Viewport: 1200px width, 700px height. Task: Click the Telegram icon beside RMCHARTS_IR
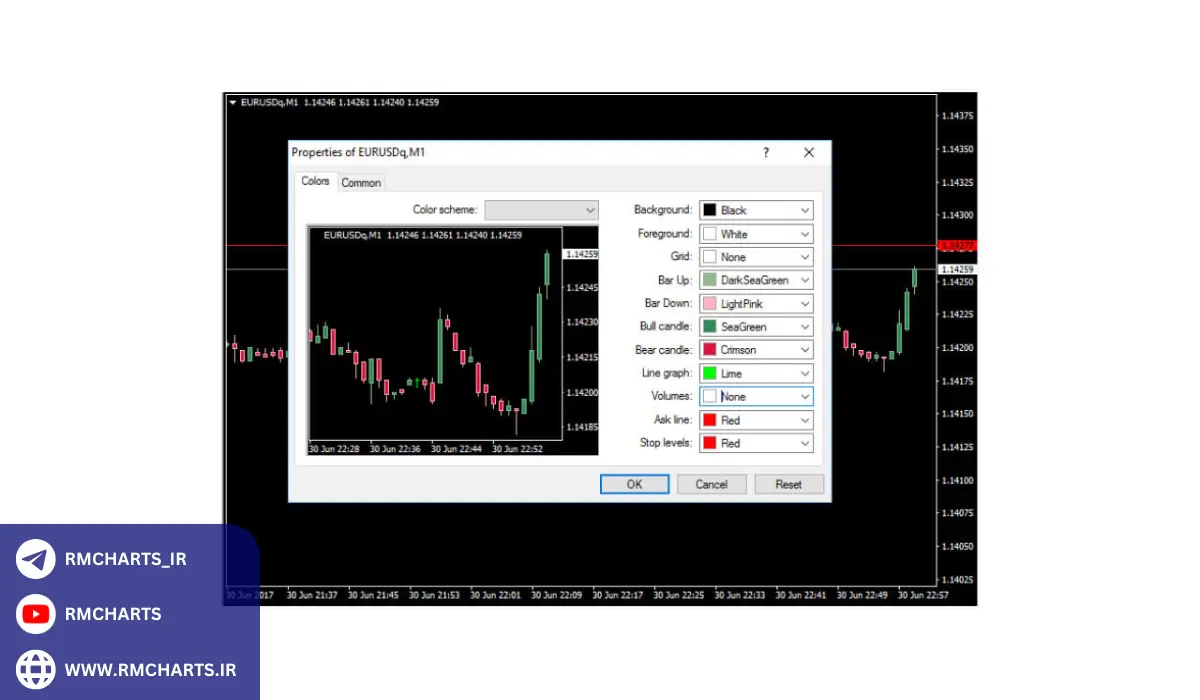pos(36,559)
